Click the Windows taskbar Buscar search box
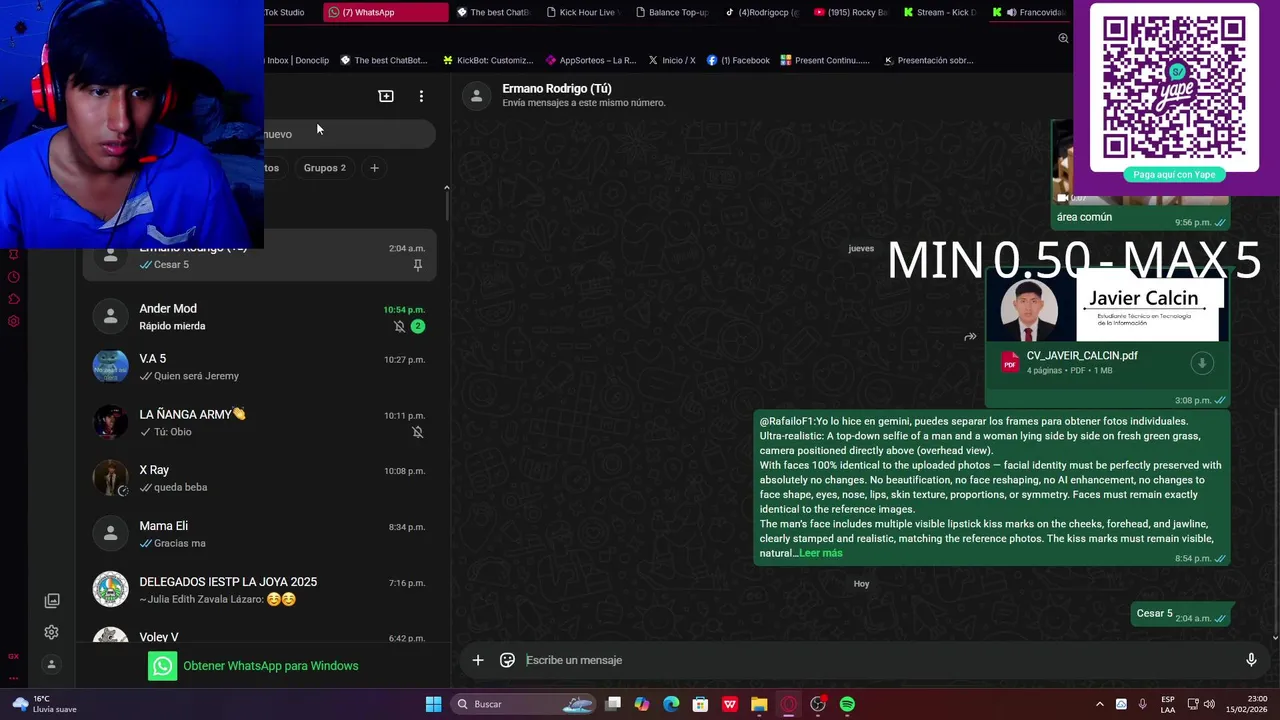 pyautogui.click(x=524, y=704)
